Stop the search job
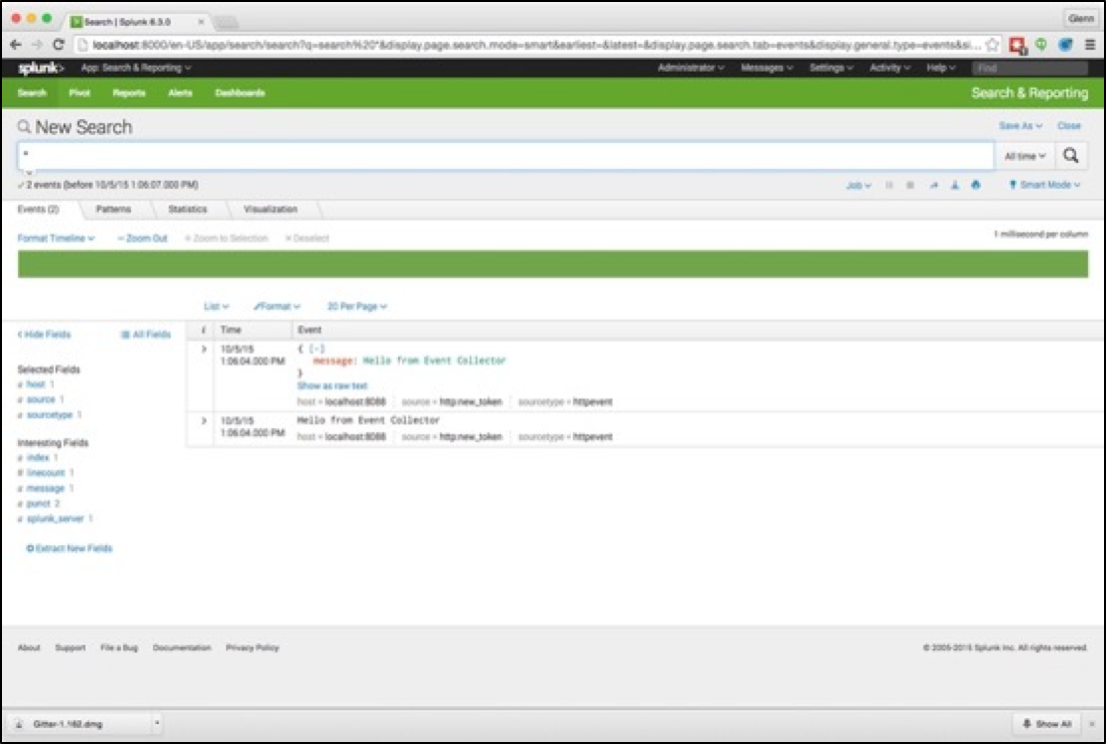 tap(910, 185)
